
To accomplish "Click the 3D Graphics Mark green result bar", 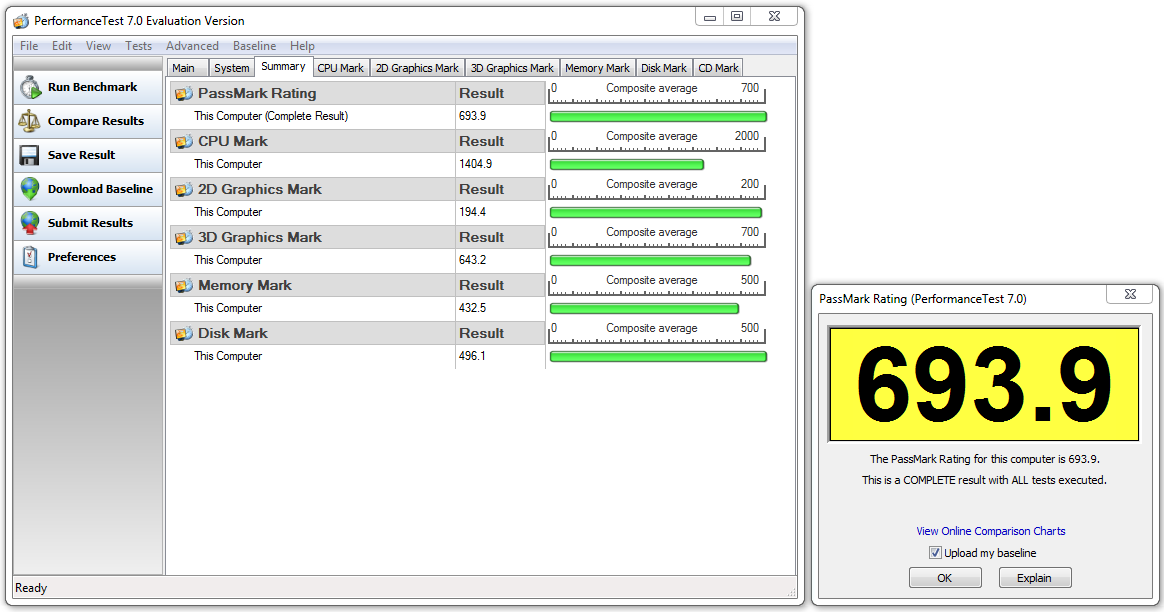I will 650,261.
